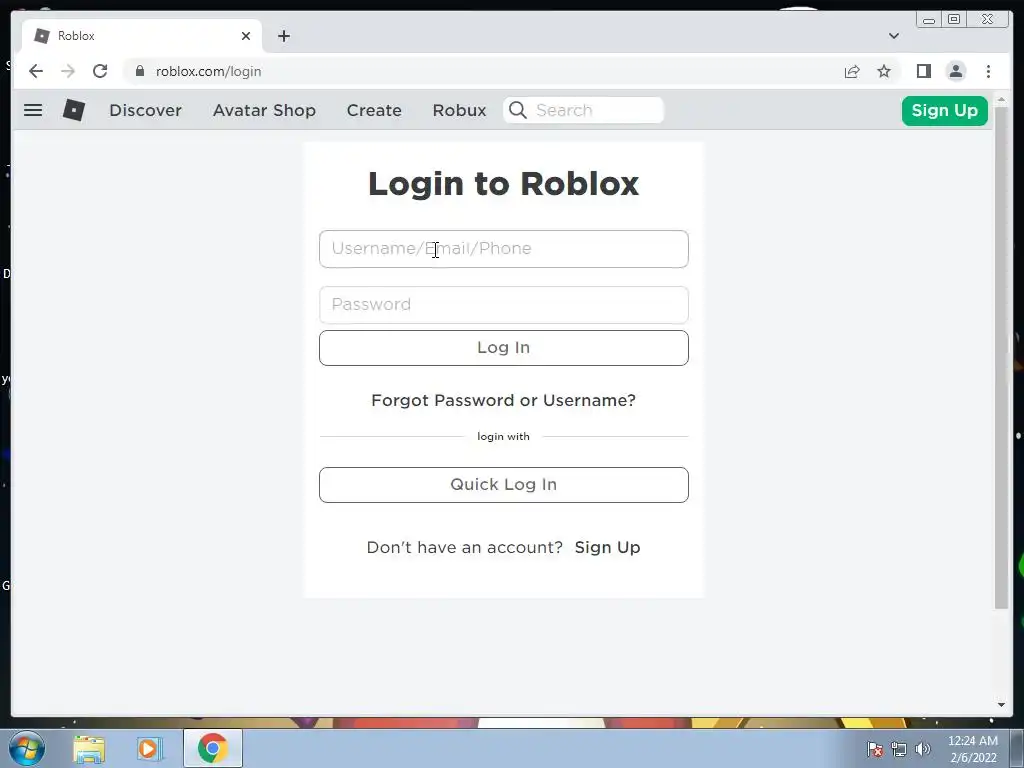Click the Quick Log In button
This screenshot has width=1024, height=768.
point(504,485)
